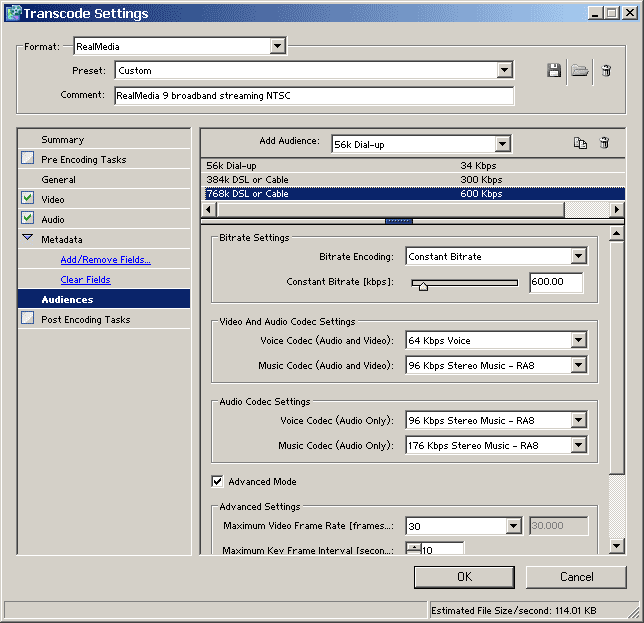Image resolution: width=644 pixels, height=623 pixels.
Task: Uncheck the Audio checkbox
Action: click(x=28, y=218)
